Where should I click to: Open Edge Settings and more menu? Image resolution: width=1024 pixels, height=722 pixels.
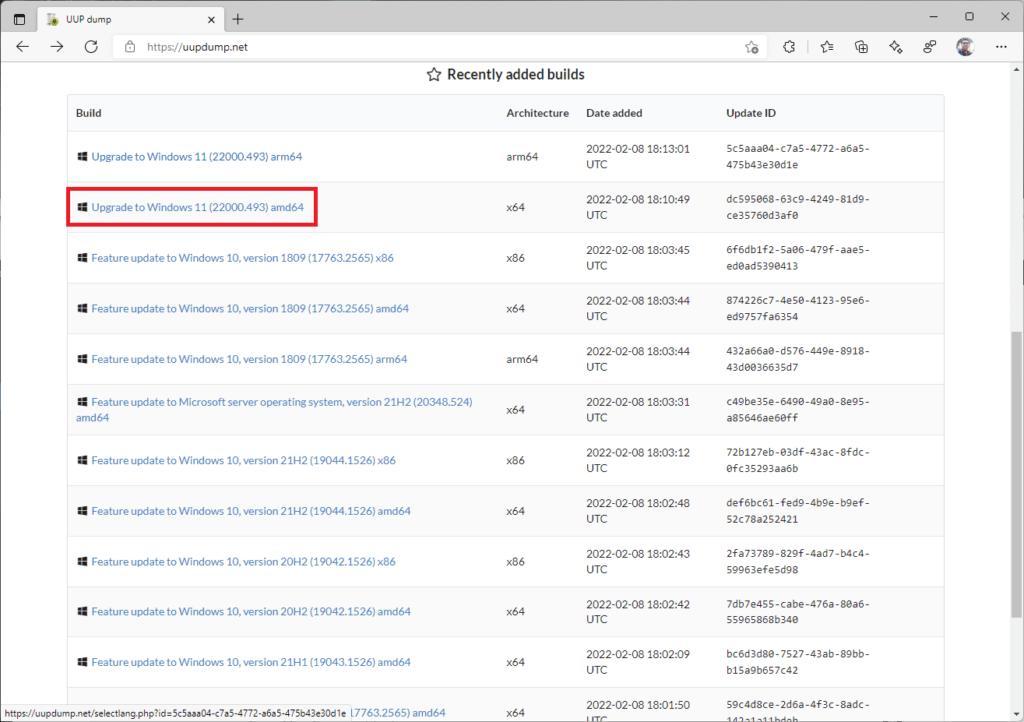1001,47
